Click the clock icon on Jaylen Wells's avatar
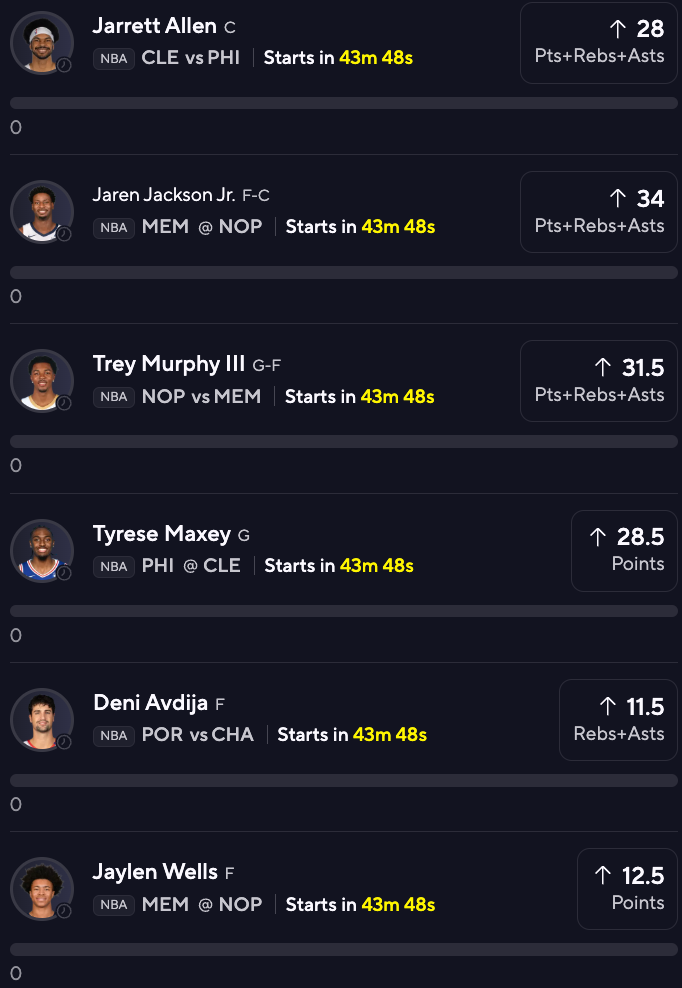 [64, 911]
